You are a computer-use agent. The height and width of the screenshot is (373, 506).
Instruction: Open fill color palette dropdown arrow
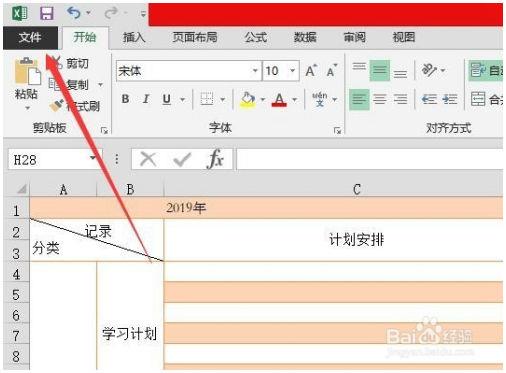pos(263,99)
